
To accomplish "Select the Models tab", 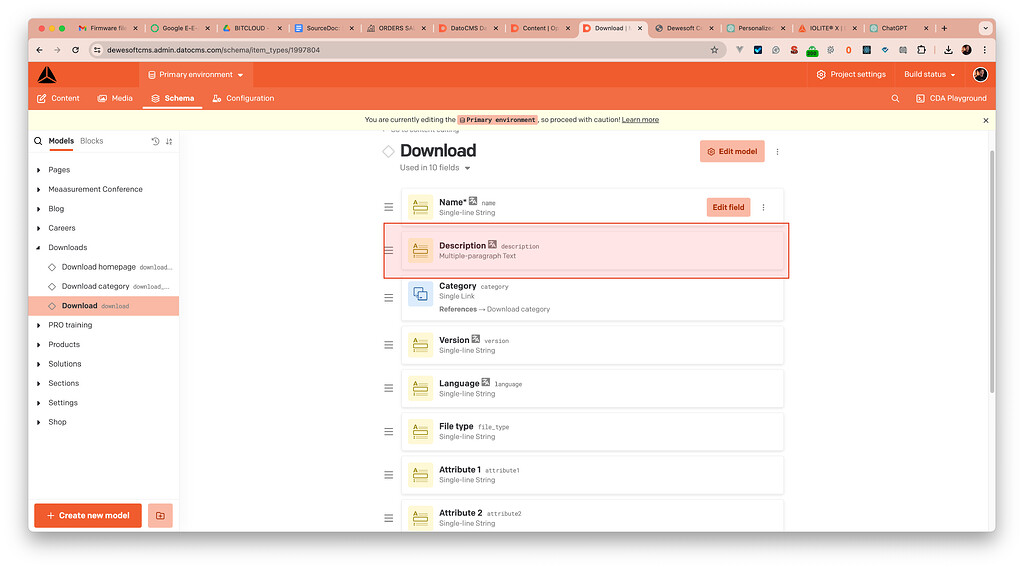I will click(61, 141).
